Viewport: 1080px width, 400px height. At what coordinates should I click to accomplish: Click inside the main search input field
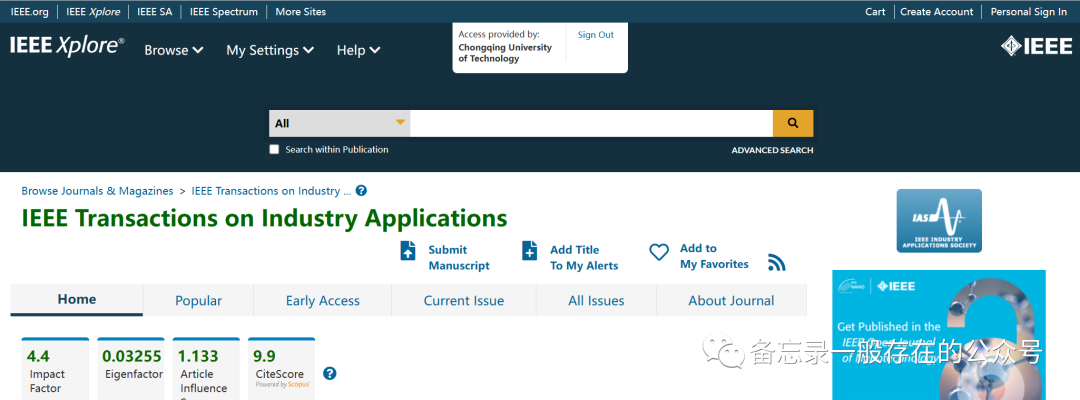click(x=592, y=123)
